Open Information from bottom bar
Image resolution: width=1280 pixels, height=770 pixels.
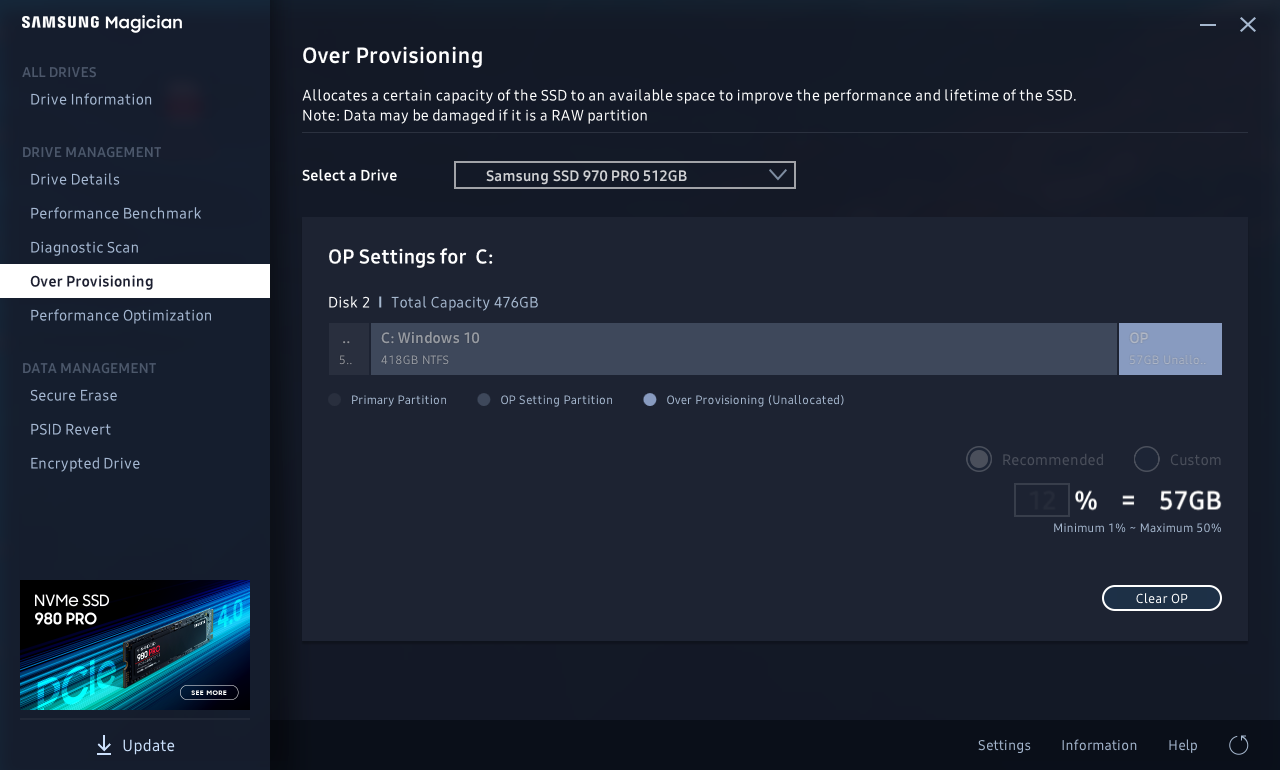[x=1099, y=745]
